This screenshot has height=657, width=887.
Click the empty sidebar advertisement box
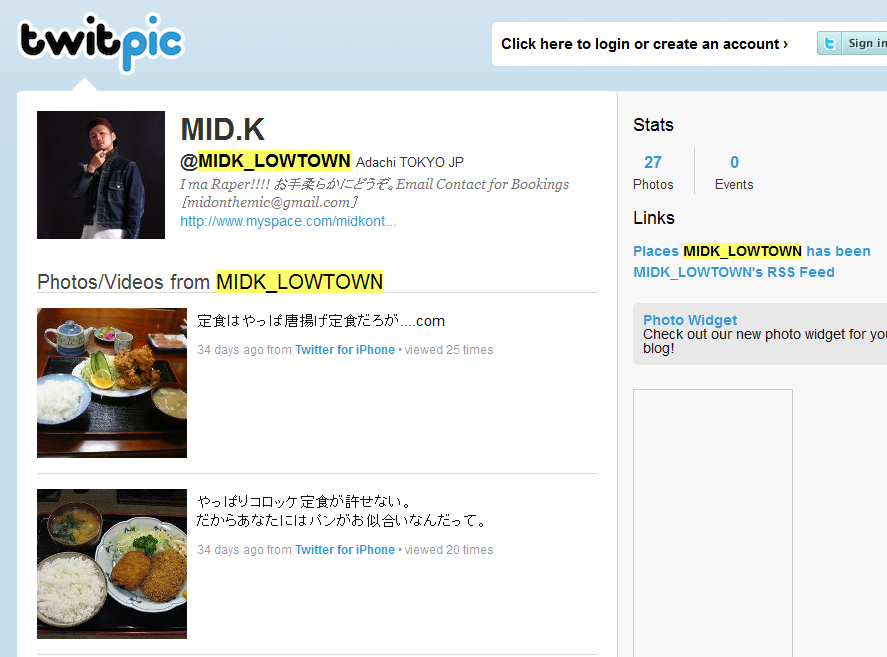click(713, 523)
